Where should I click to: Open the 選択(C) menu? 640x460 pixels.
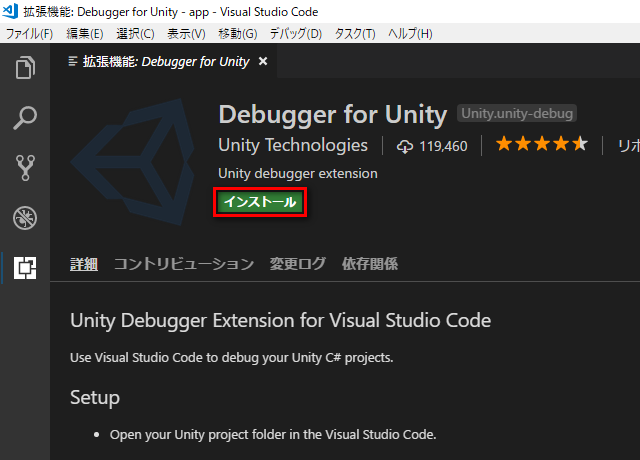135,33
